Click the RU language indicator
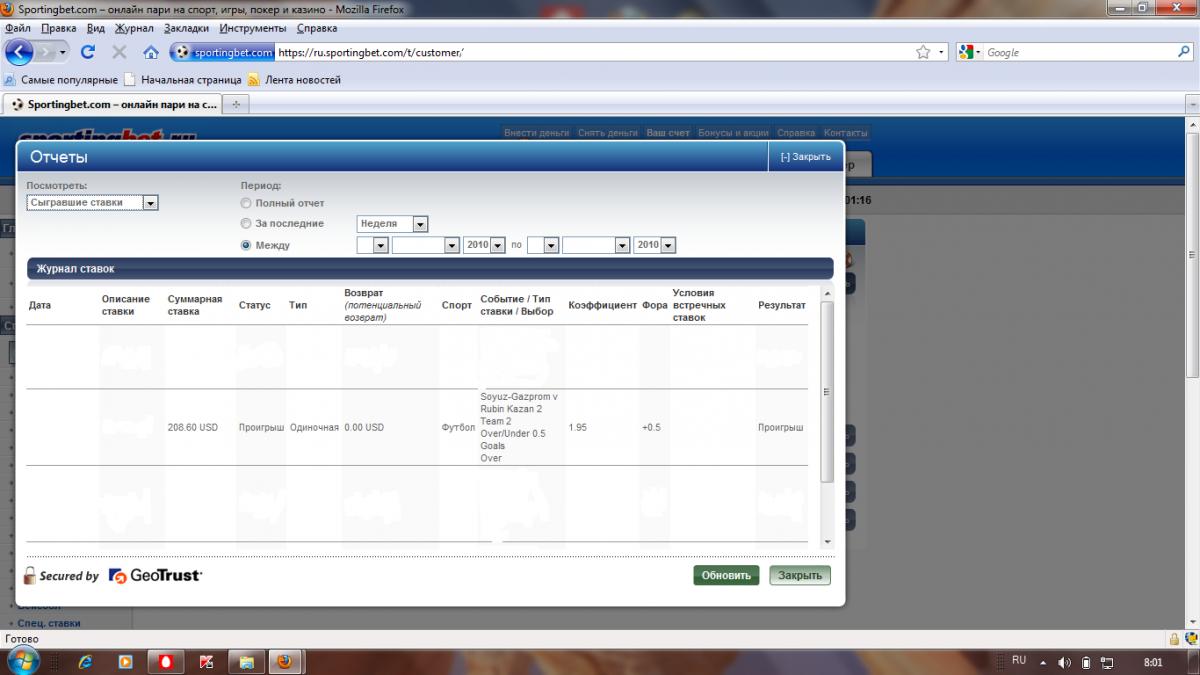1200x675 pixels. pos(1019,661)
